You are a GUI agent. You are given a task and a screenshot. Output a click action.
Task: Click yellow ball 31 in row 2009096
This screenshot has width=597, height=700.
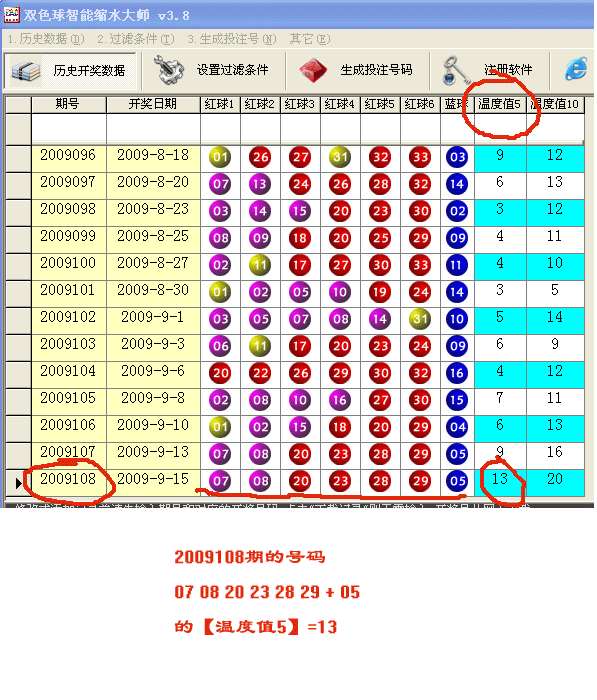(x=340, y=157)
